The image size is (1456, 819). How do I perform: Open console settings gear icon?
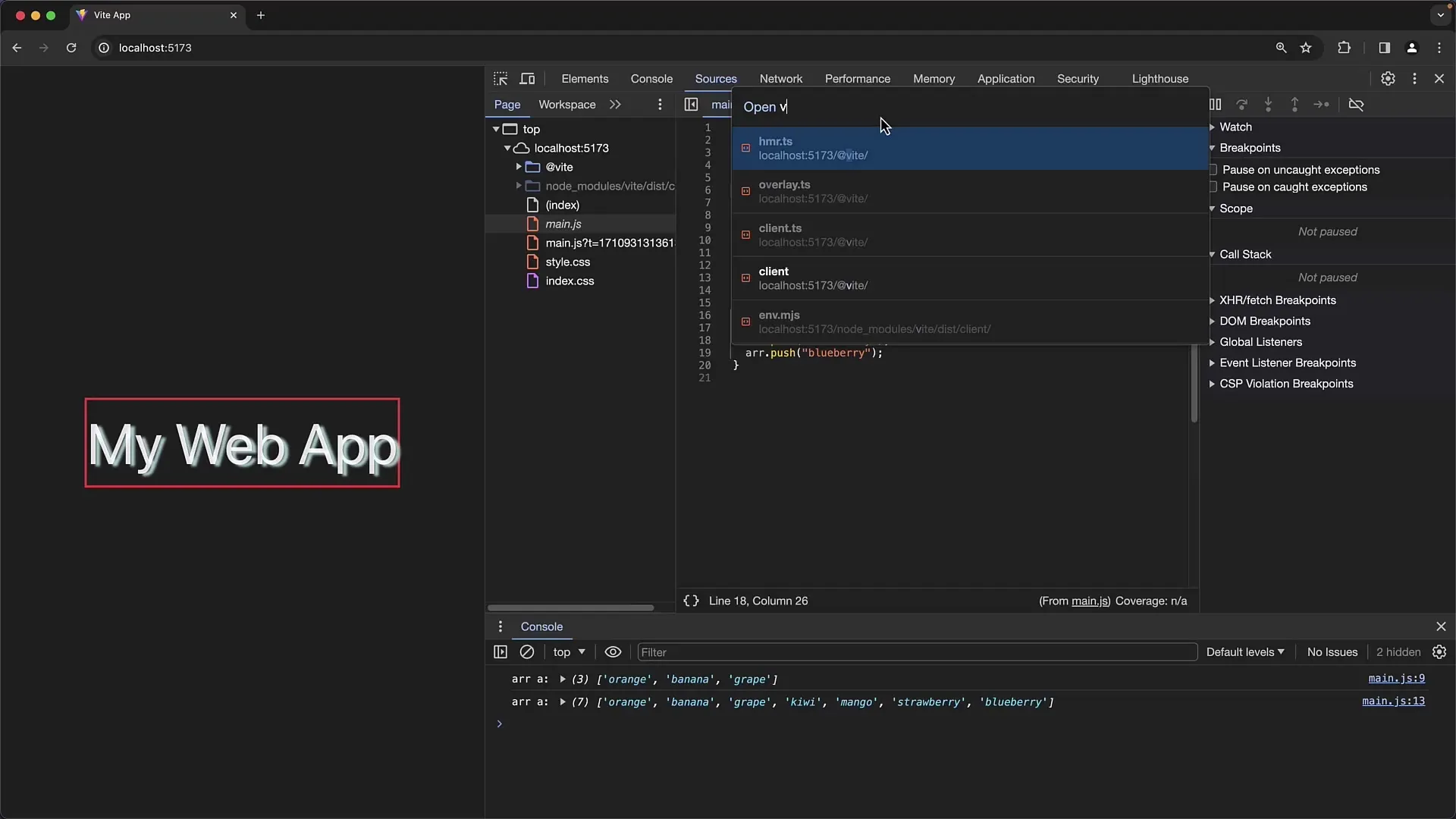[1439, 652]
